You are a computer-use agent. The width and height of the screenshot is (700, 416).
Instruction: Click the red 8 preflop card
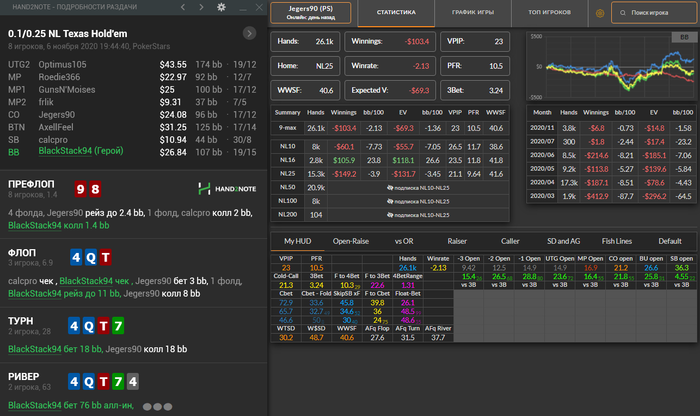[95, 189]
